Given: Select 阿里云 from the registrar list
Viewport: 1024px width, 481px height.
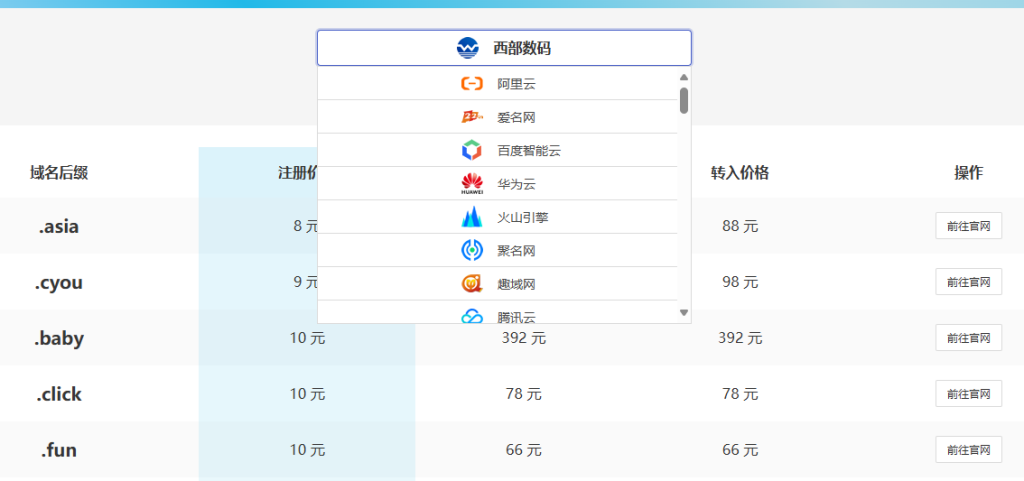Looking at the screenshot, I should click(498, 84).
